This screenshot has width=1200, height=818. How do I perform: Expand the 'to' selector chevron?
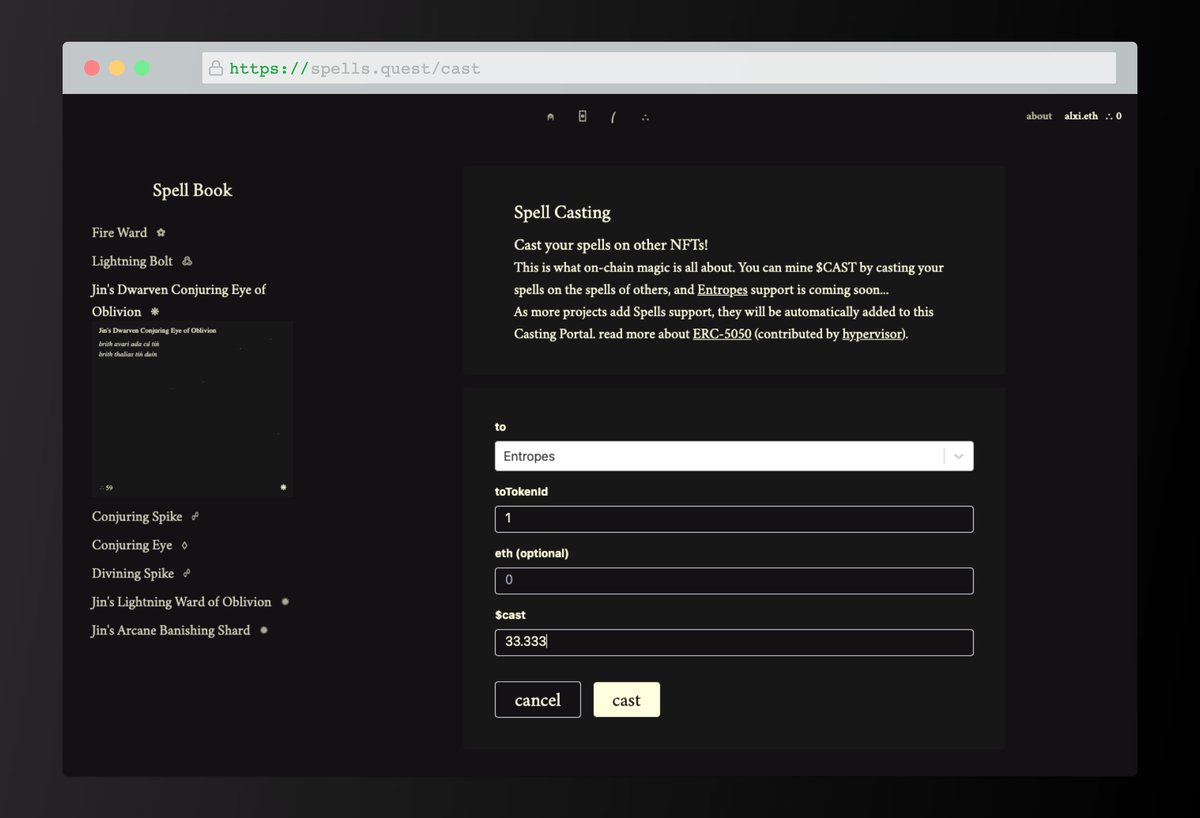pyautogui.click(x=959, y=456)
